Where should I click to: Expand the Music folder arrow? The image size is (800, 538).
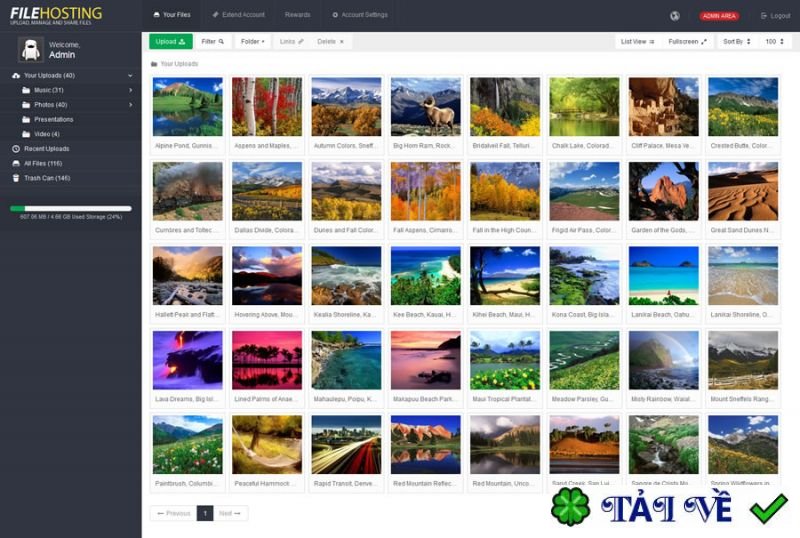131,90
